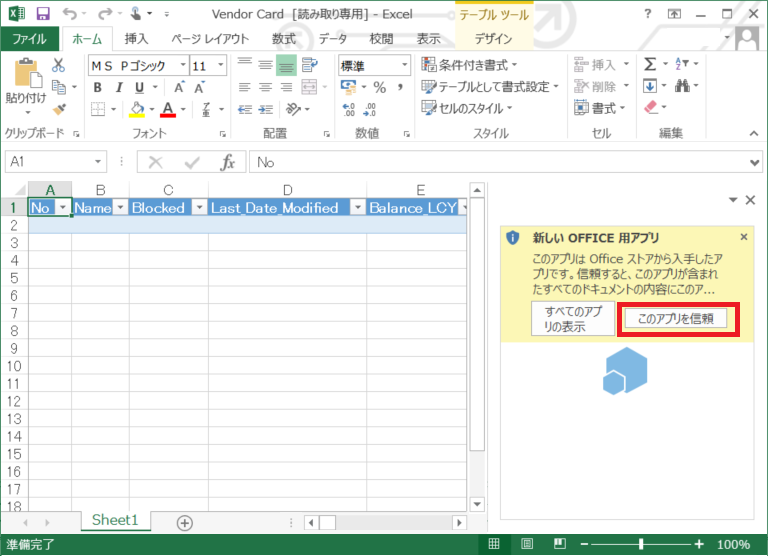
Task: Open the Last_Date_Modified filter dropdown
Action: (358, 208)
